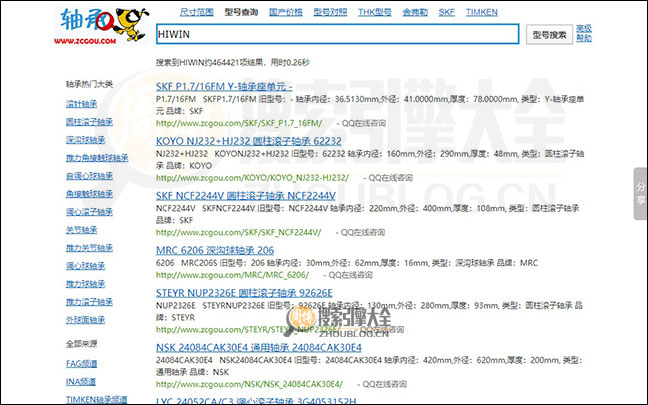Focus the search box containing HIWIN
Screen dimensions: 648x405
338,34
